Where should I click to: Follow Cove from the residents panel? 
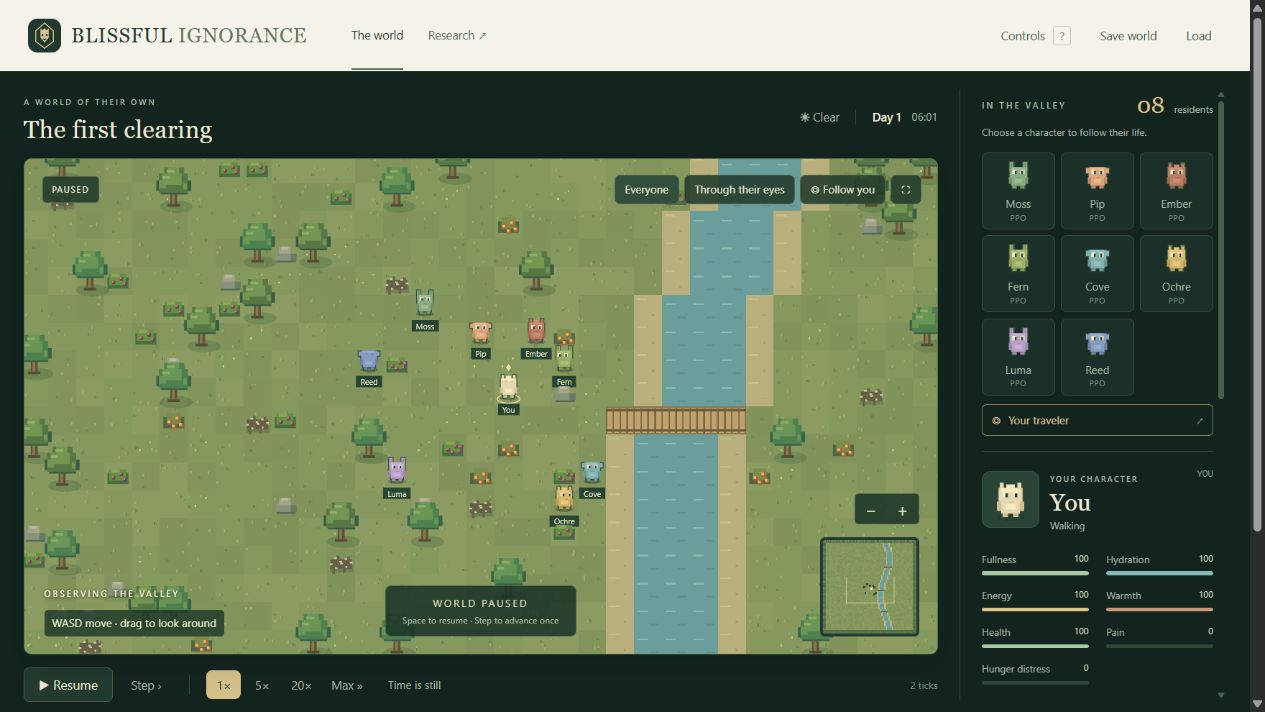pyautogui.click(x=1097, y=273)
